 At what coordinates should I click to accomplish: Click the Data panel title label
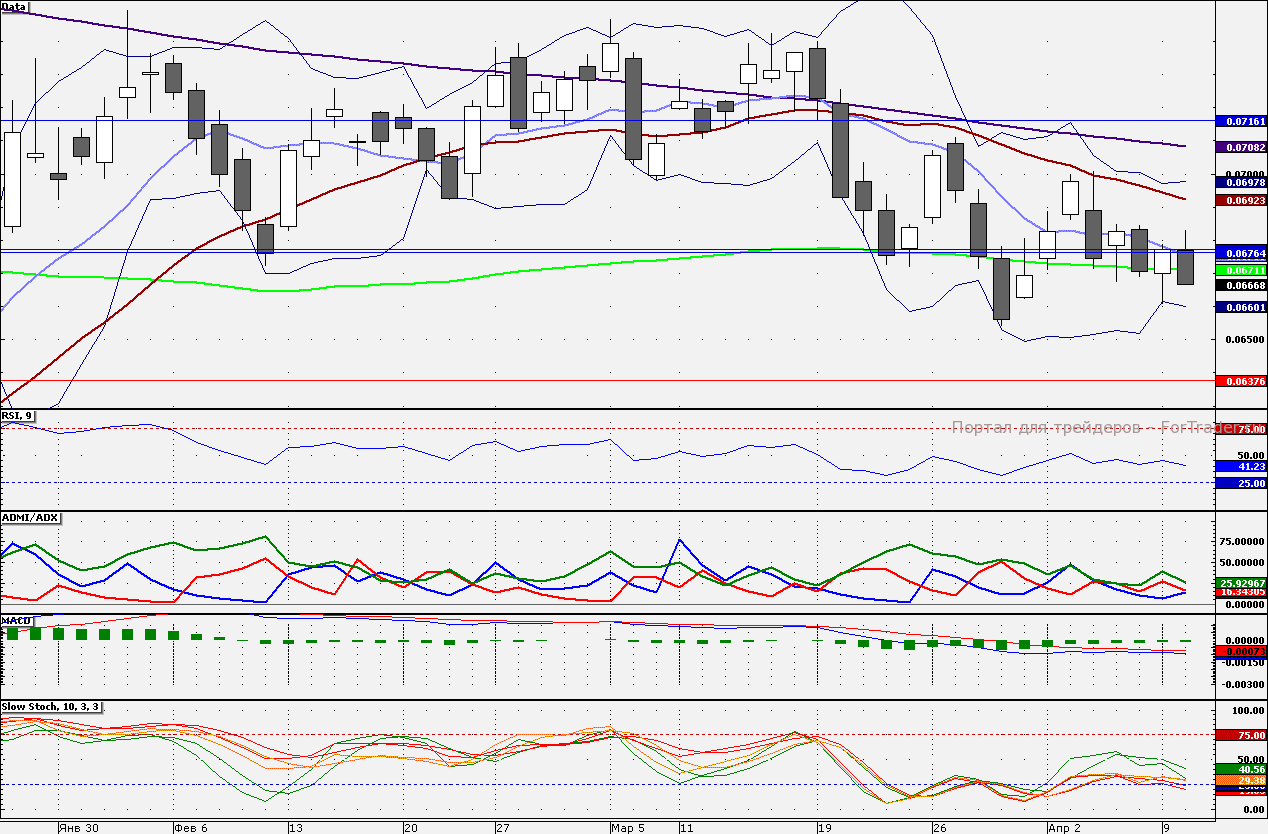pyautogui.click(x=14, y=7)
